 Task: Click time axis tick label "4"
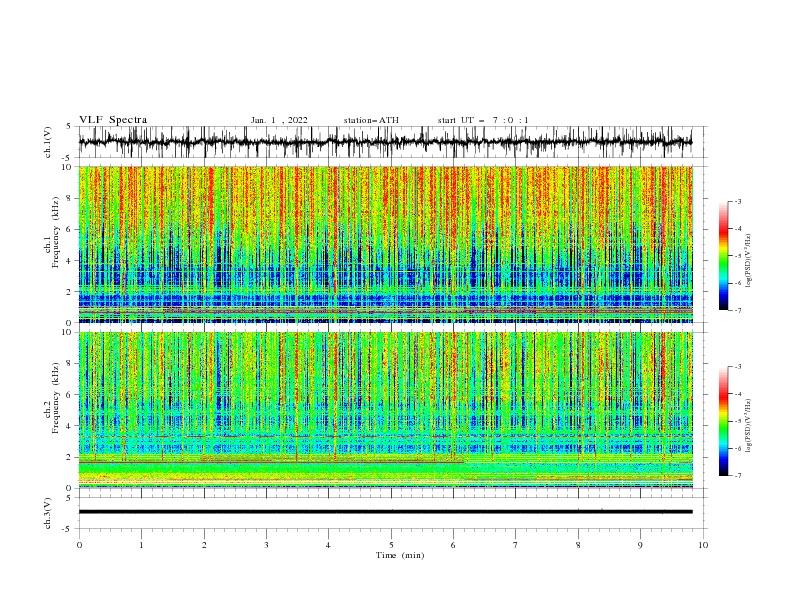pos(328,545)
